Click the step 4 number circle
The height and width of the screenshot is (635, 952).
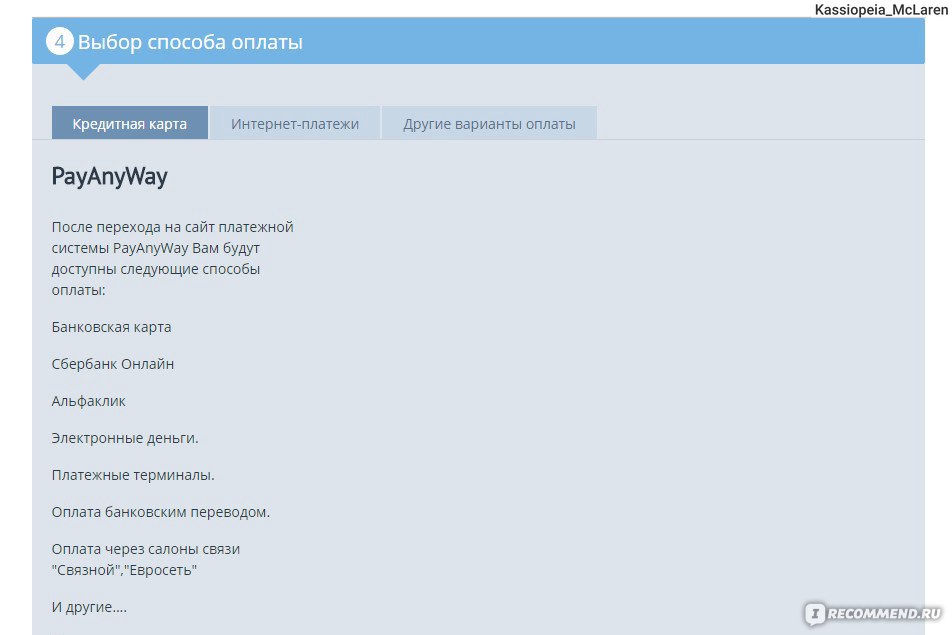click(60, 41)
